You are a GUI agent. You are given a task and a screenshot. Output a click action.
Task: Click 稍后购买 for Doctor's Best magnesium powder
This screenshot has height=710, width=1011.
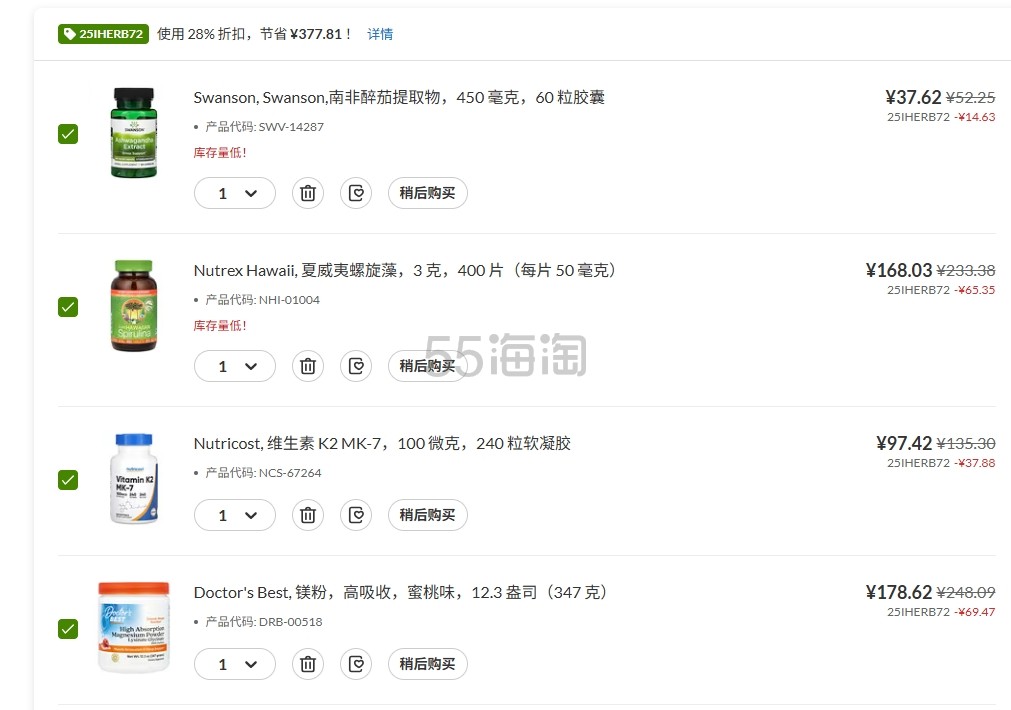point(427,664)
